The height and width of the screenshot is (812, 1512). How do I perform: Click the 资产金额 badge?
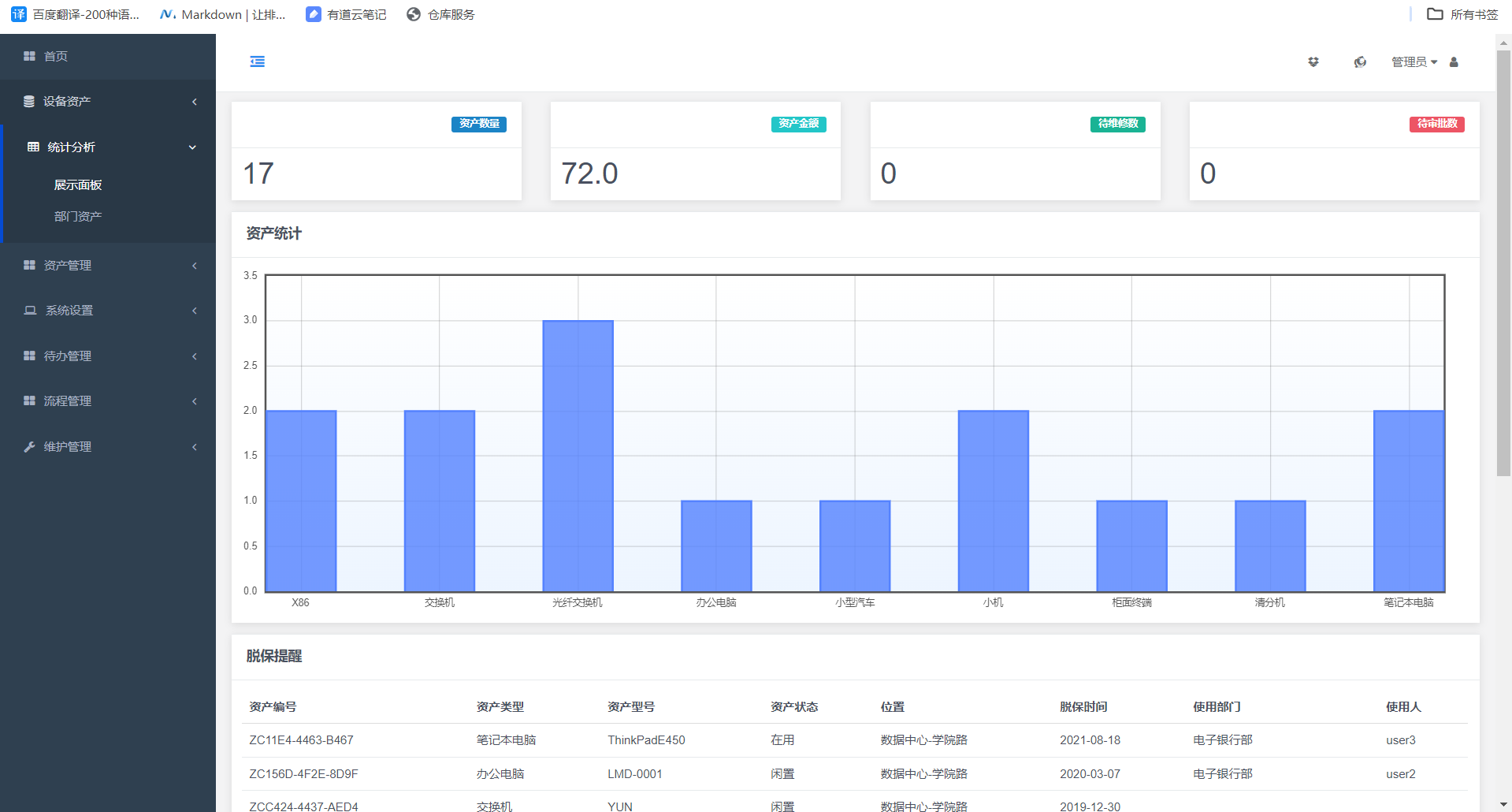799,124
